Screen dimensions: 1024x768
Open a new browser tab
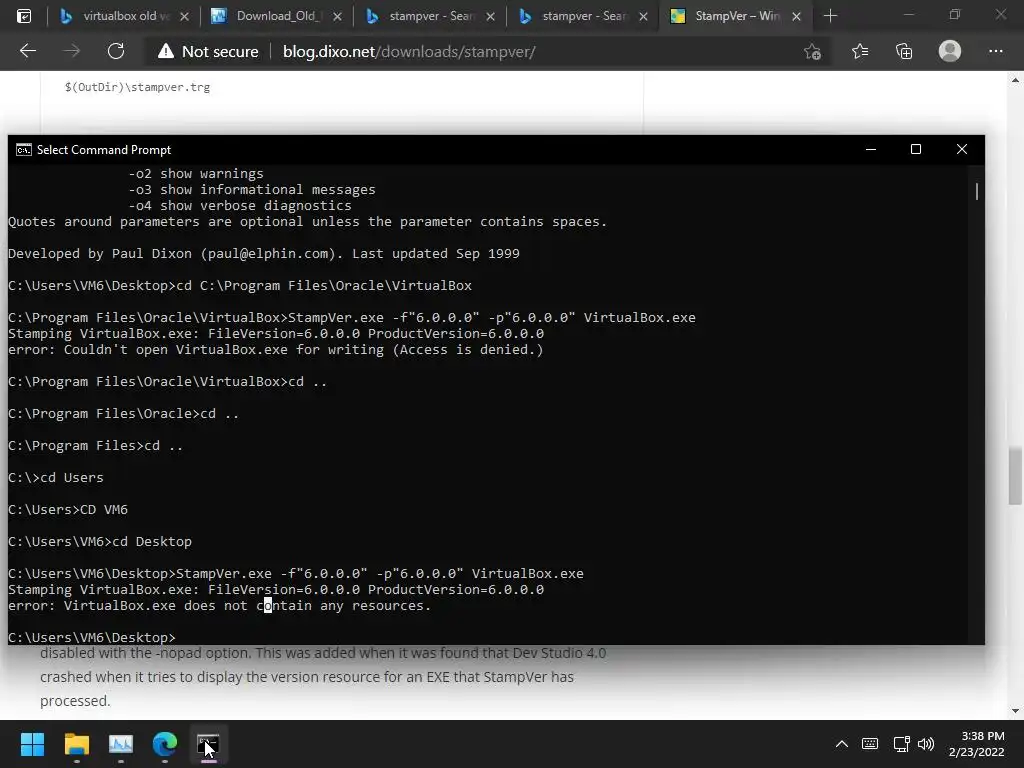click(830, 16)
